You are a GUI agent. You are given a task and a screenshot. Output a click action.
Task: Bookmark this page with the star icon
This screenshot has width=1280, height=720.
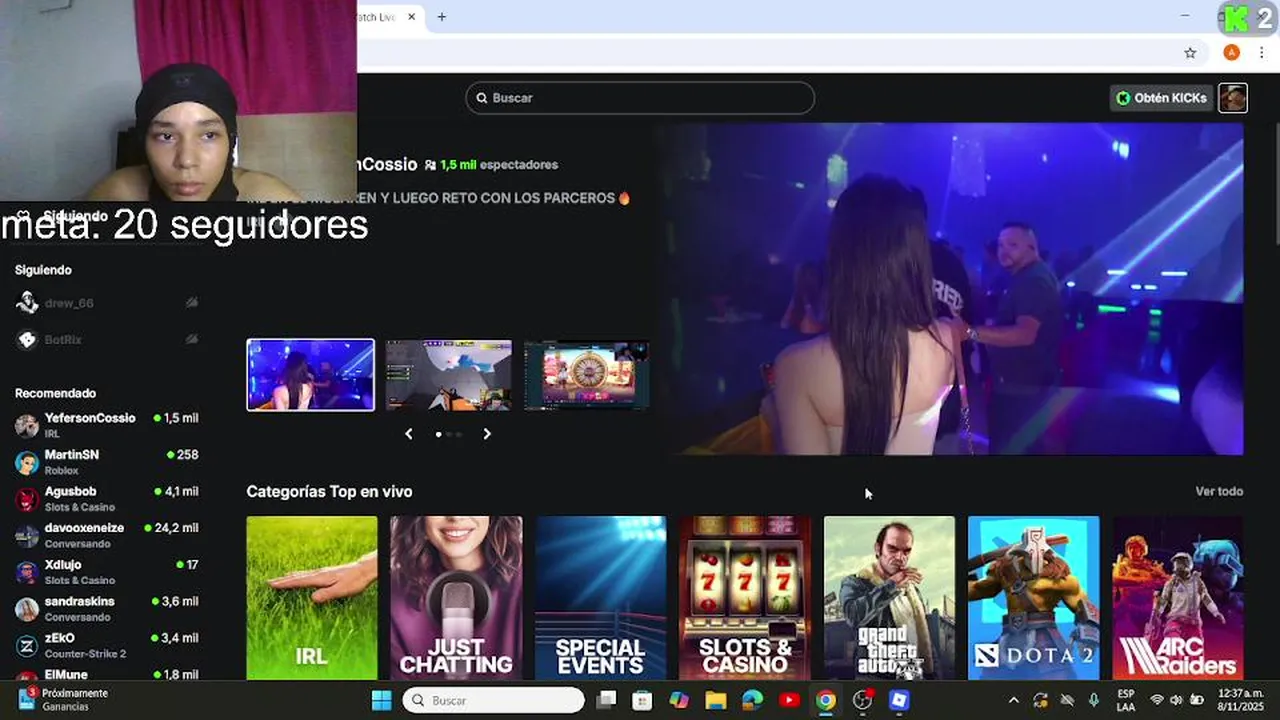(1190, 53)
